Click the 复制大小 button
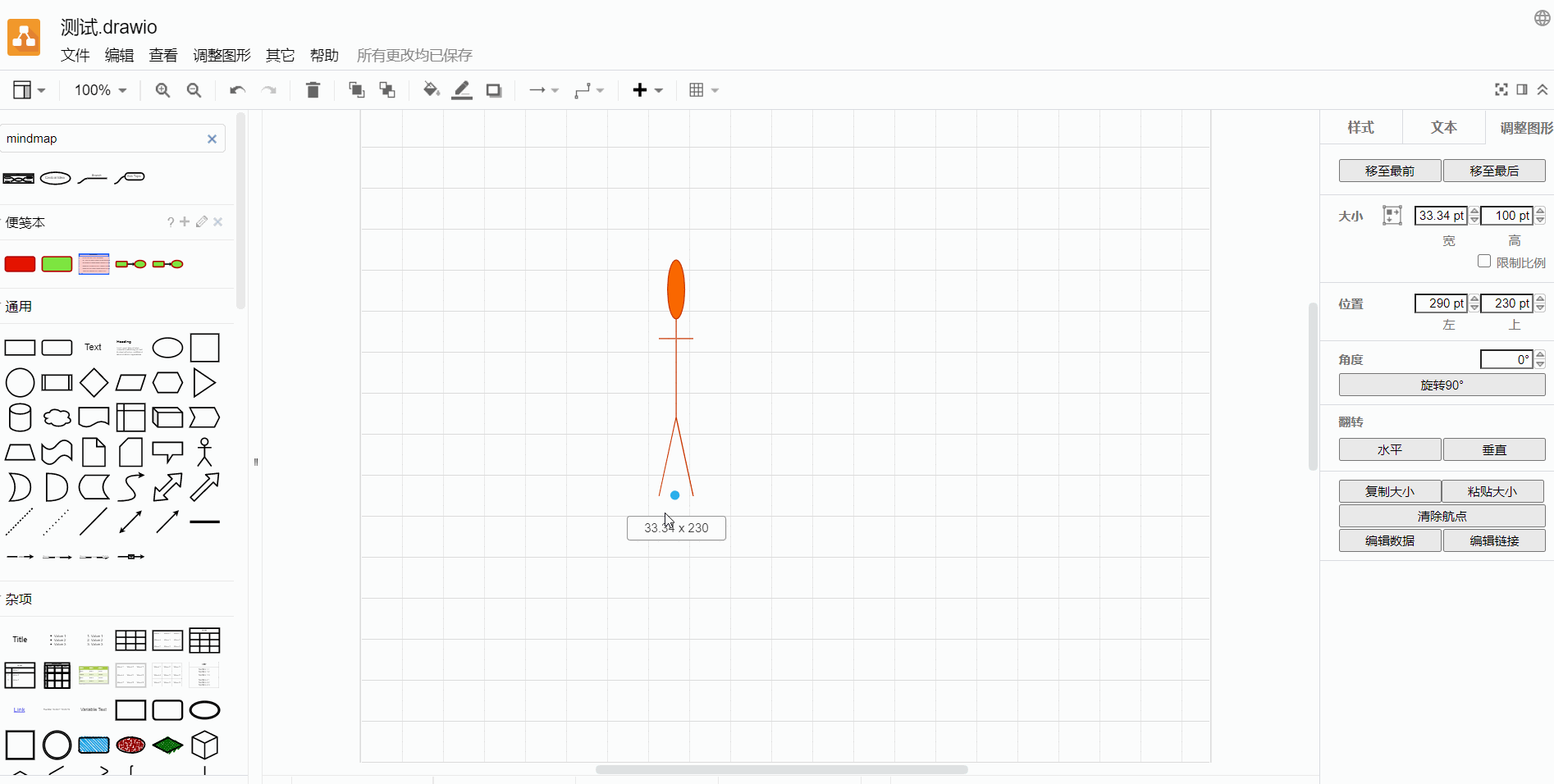The width and height of the screenshot is (1554, 784). pyautogui.click(x=1390, y=491)
